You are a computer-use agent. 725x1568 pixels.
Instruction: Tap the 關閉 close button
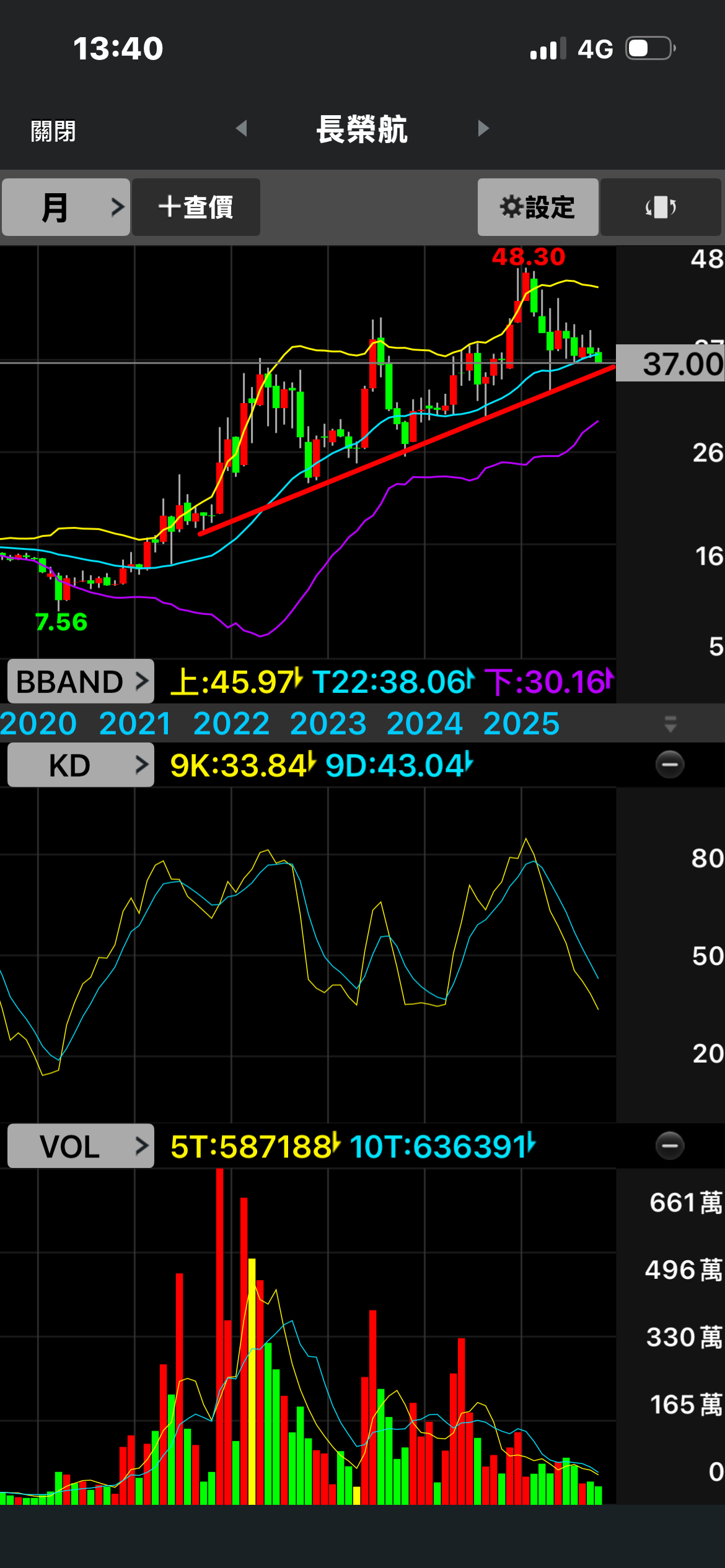[x=53, y=131]
